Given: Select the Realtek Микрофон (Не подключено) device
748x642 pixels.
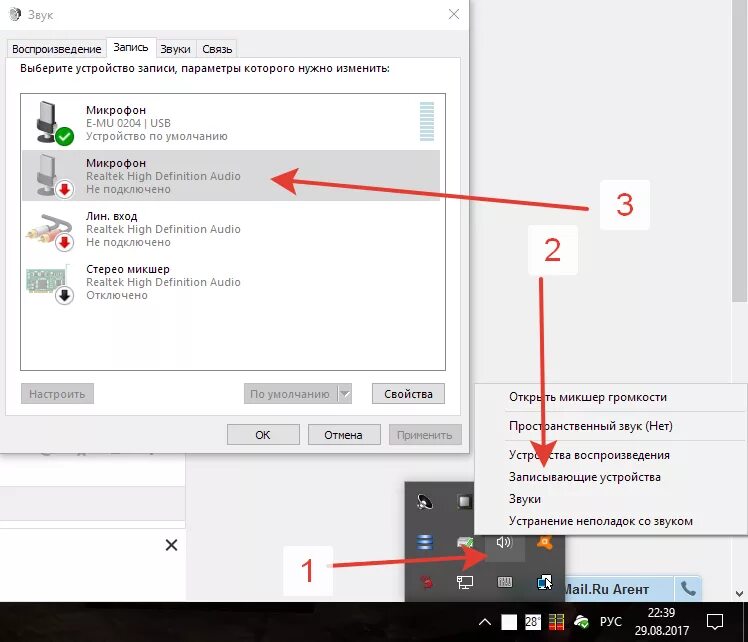Looking at the screenshot, I should tap(231, 176).
